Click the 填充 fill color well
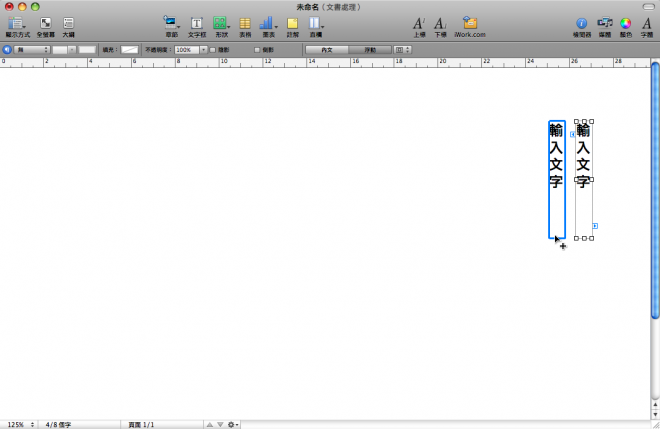Viewport: 660px width, 429px height. coord(130,49)
